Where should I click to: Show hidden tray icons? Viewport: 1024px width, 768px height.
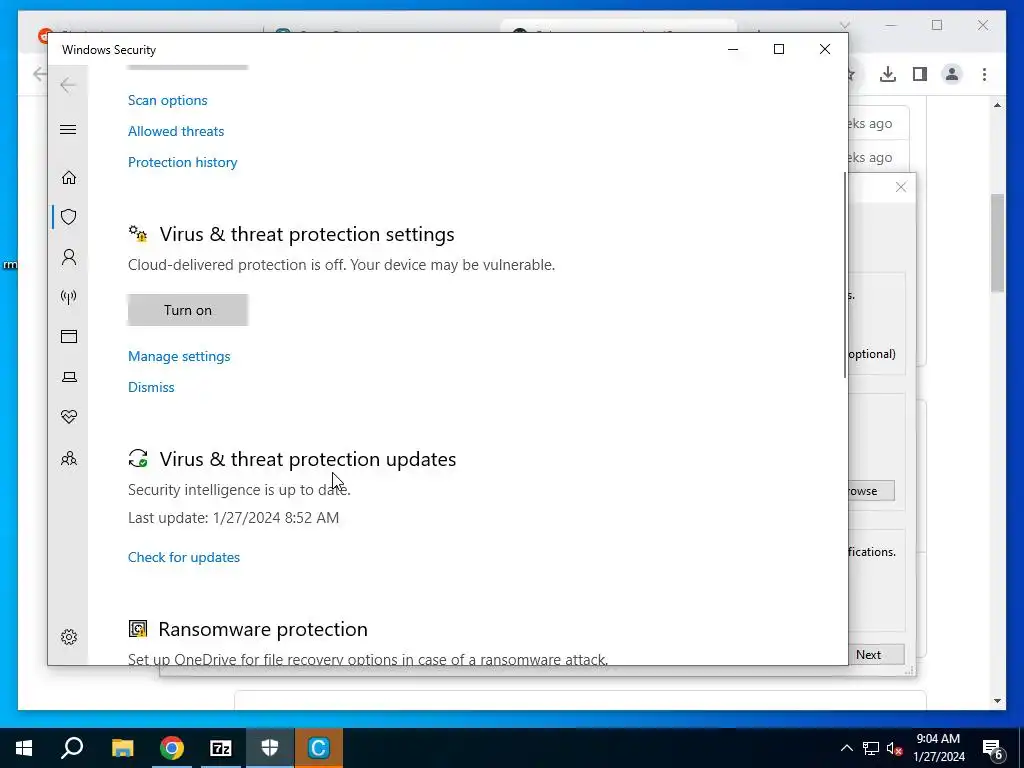click(846, 748)
